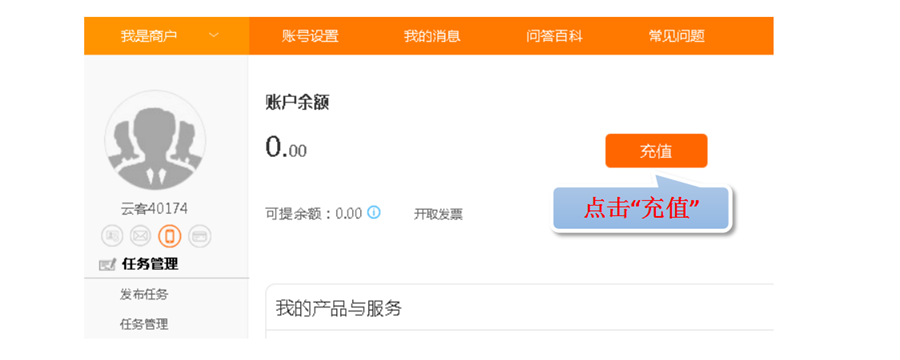The width and height of the screenshot is (900, 360).
Task: Open 账号设置 in the top navigation
Action: 310,36
